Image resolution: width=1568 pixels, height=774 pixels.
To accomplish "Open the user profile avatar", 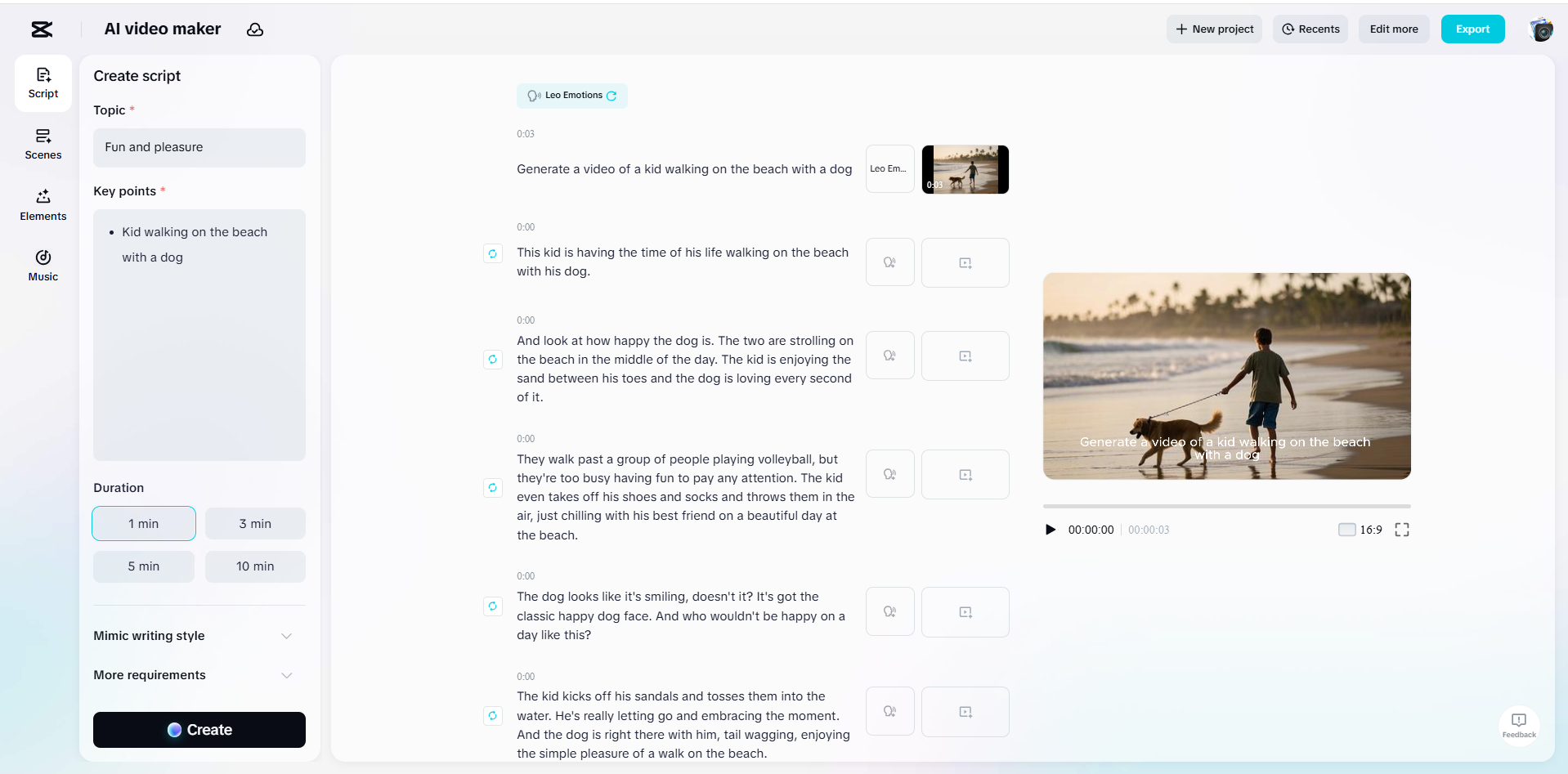I will click(x=1541, y=29).
